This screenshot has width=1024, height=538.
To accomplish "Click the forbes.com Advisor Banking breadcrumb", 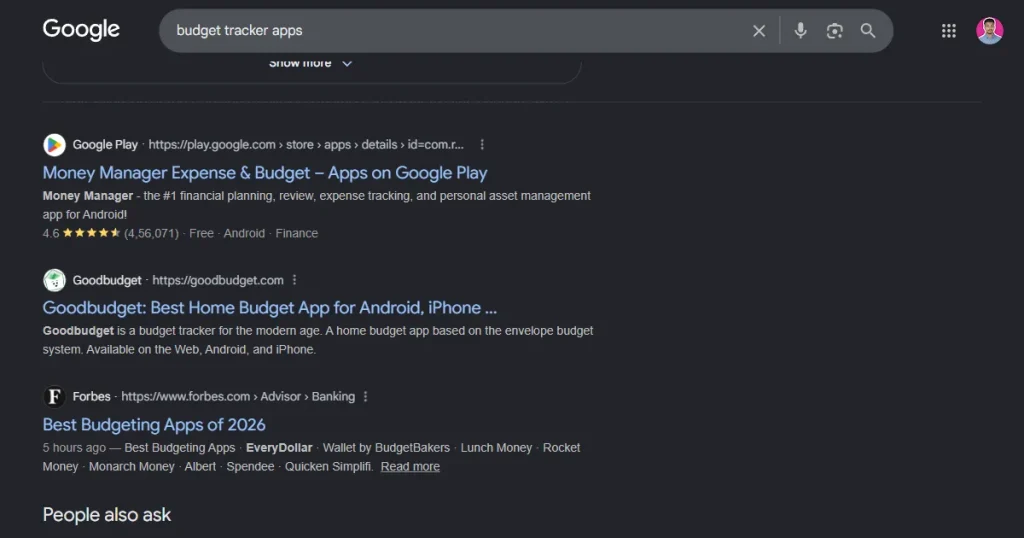I will [238, 396].
